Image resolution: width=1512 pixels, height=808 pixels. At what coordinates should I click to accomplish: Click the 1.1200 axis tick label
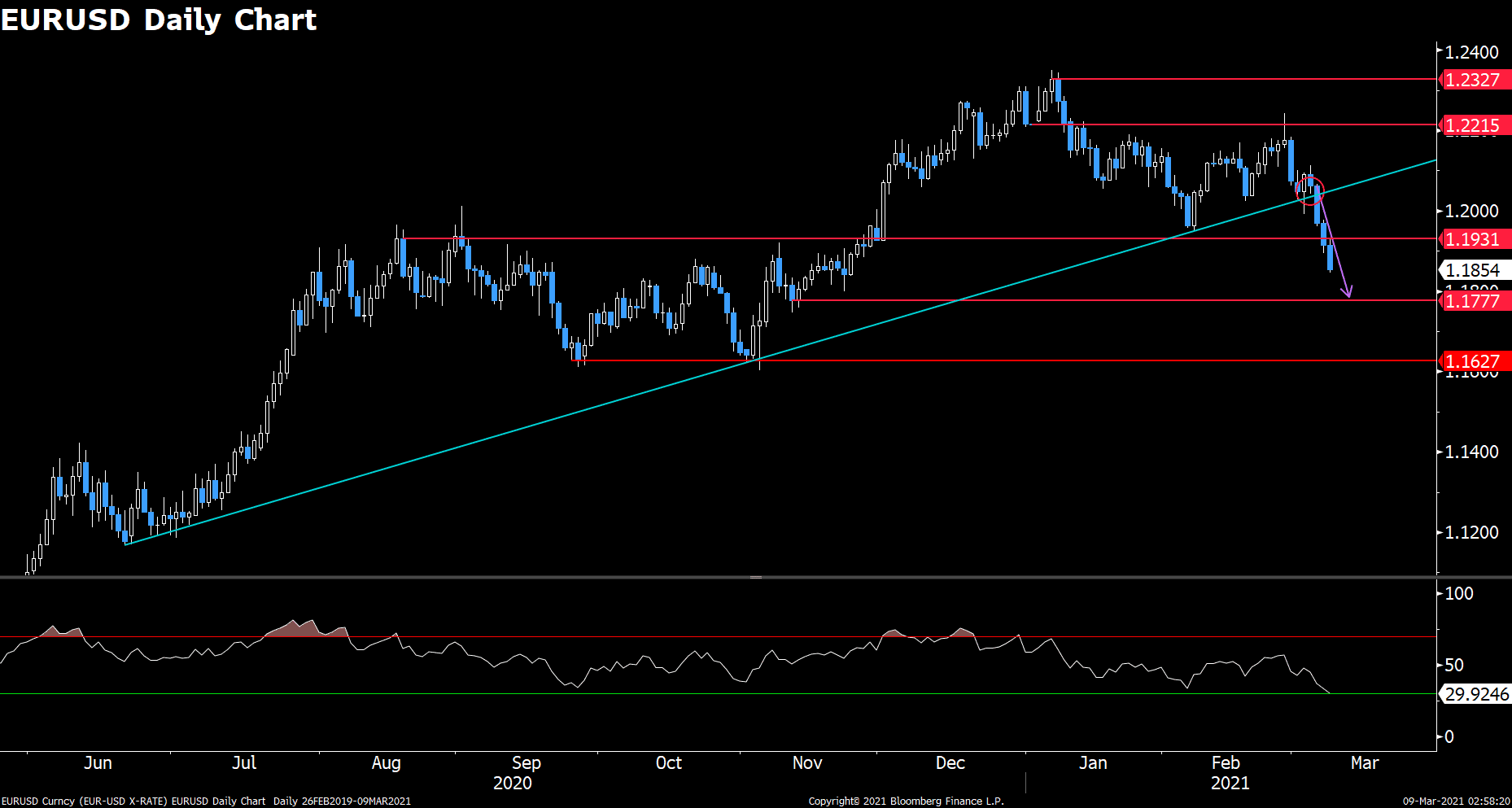[1471, 532]
